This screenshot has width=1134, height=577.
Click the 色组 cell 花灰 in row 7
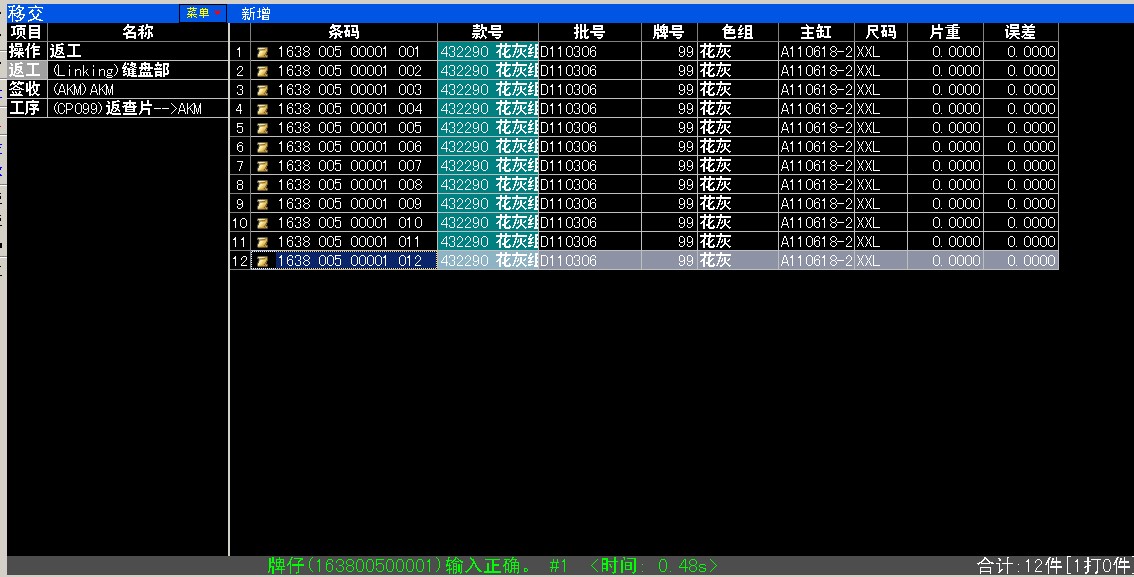(x=738, y=166)
